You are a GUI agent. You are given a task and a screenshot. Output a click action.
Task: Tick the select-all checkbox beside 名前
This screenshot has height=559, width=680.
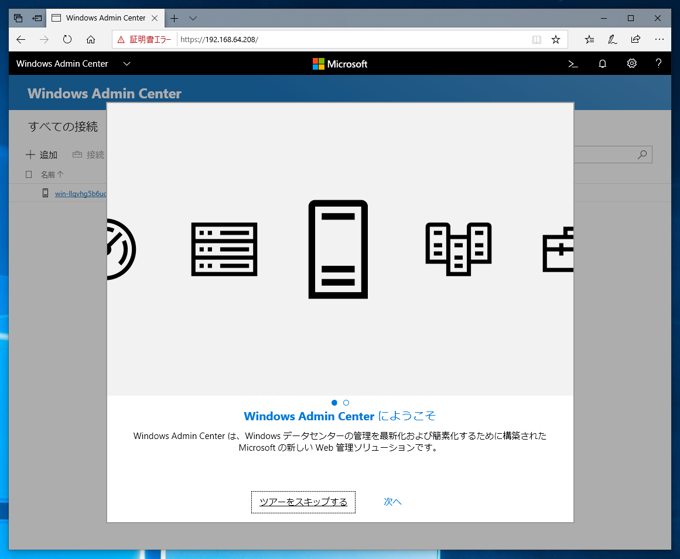click(x=29, y=174)
